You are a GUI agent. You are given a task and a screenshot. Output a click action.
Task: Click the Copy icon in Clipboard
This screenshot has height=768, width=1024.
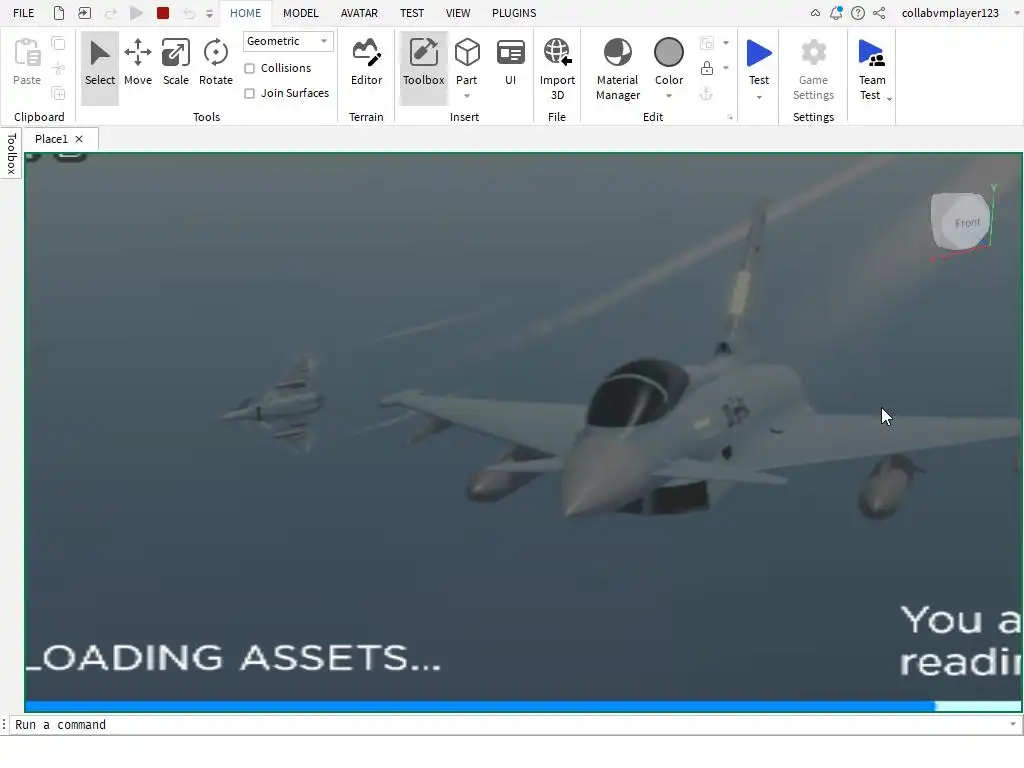click(58, 43)
